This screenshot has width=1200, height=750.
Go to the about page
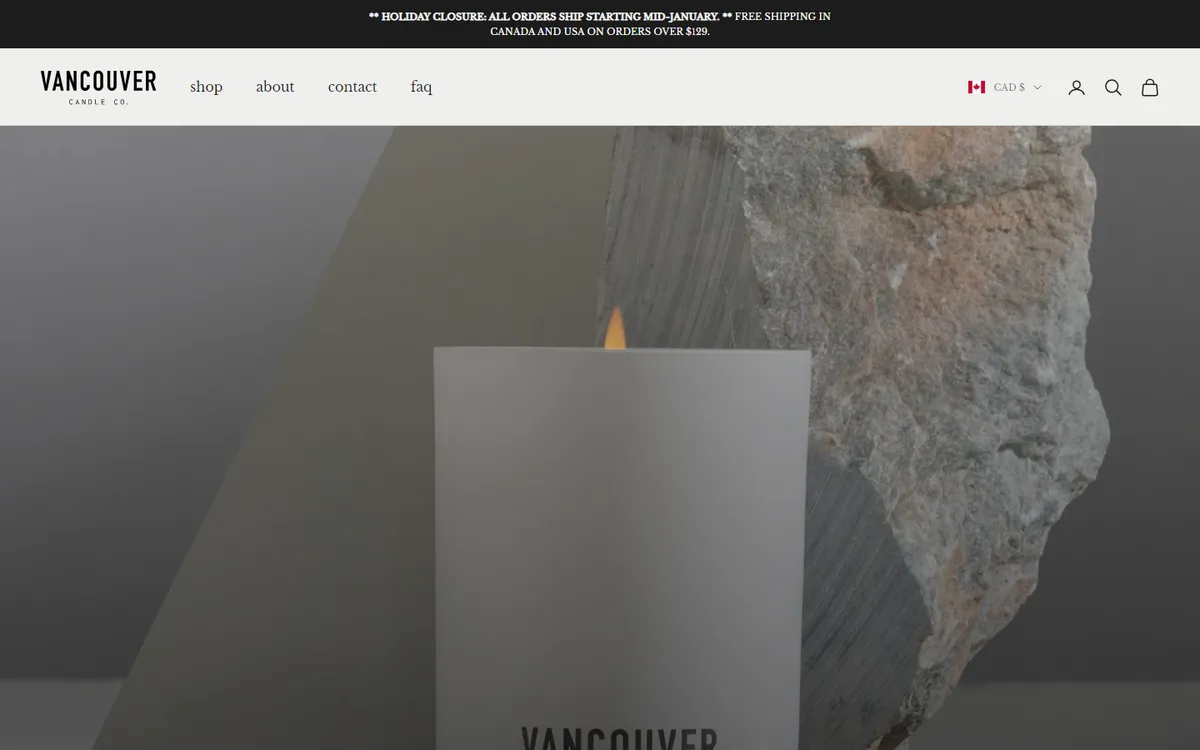click(275, 87)
